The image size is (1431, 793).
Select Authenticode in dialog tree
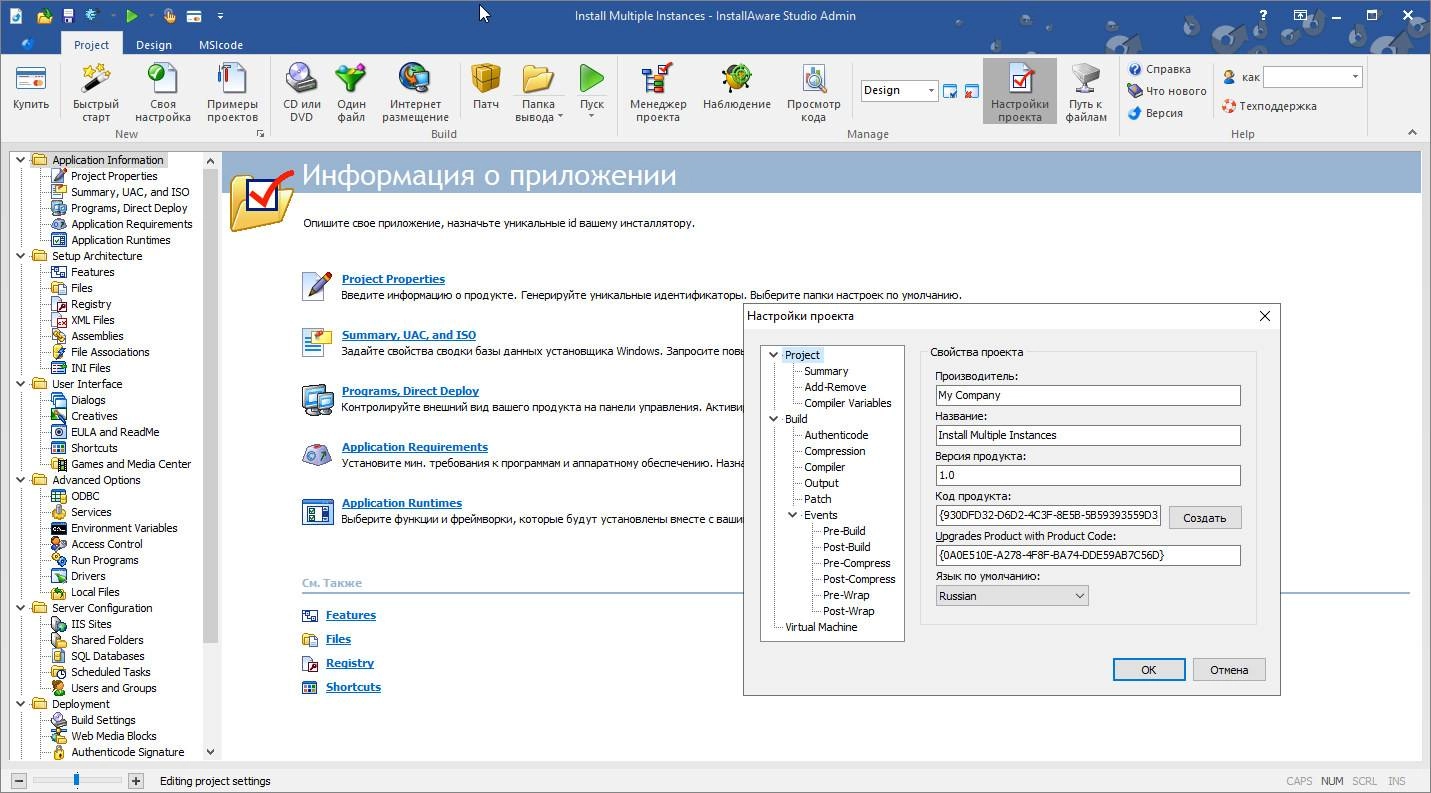pos(836,435)
